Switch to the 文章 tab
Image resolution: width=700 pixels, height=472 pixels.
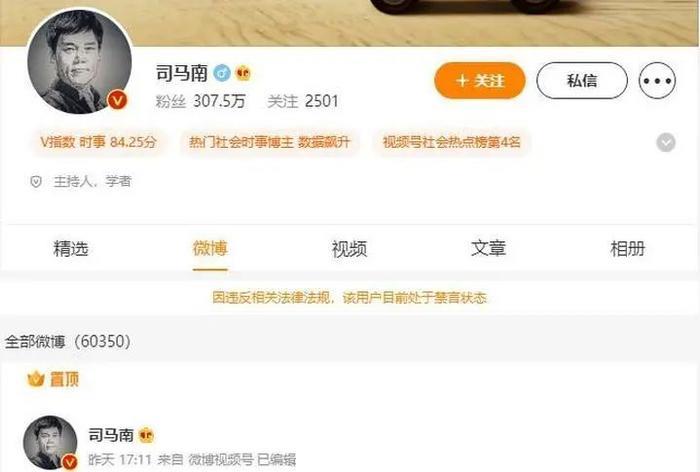[x=488, y=248]
